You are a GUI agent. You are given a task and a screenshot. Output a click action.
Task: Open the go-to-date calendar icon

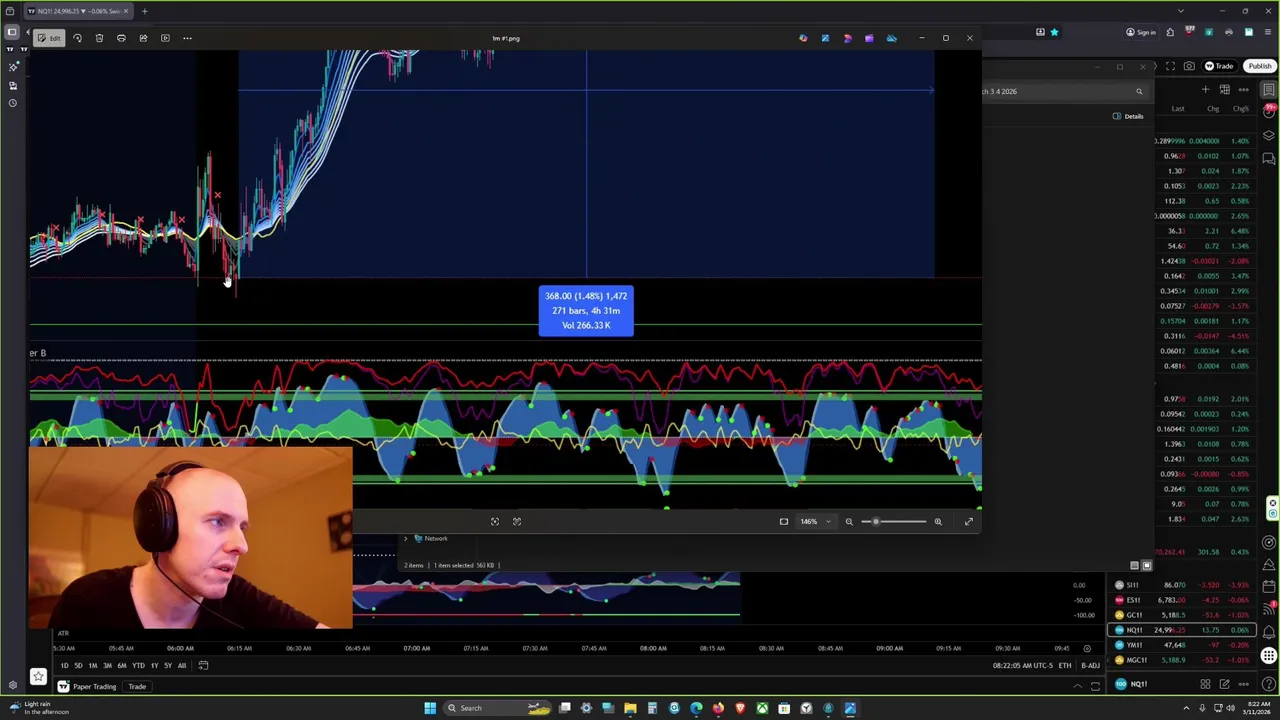point(203,666)
